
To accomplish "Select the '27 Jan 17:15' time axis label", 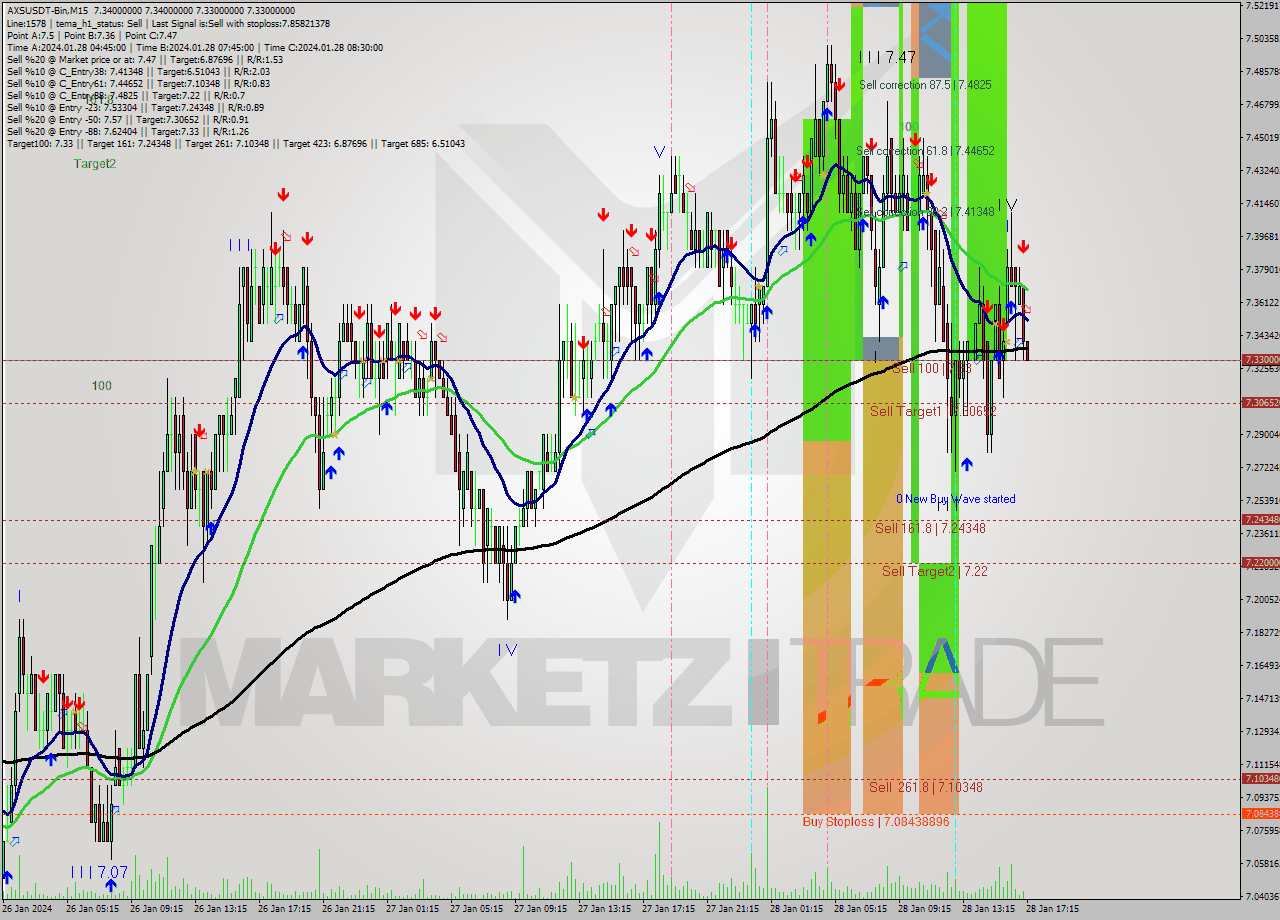I will coord(668,910).
